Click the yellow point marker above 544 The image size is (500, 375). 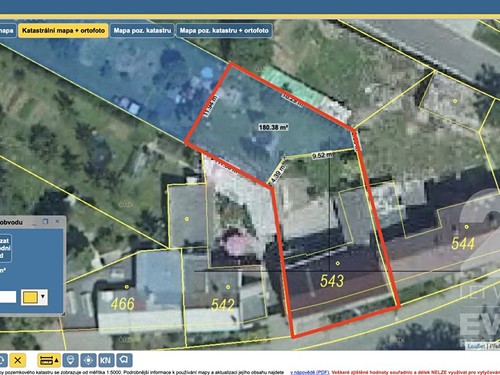[467, 227]
